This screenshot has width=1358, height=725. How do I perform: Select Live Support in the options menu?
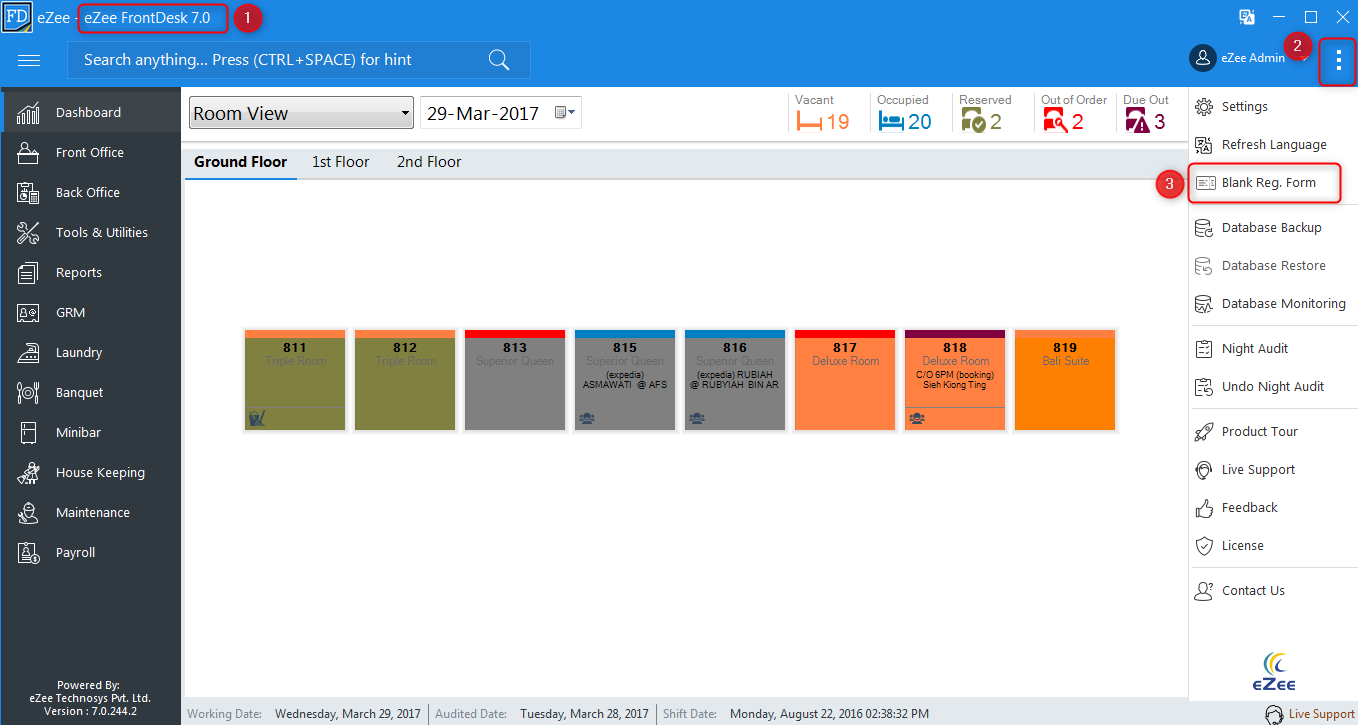(1273, 470)
